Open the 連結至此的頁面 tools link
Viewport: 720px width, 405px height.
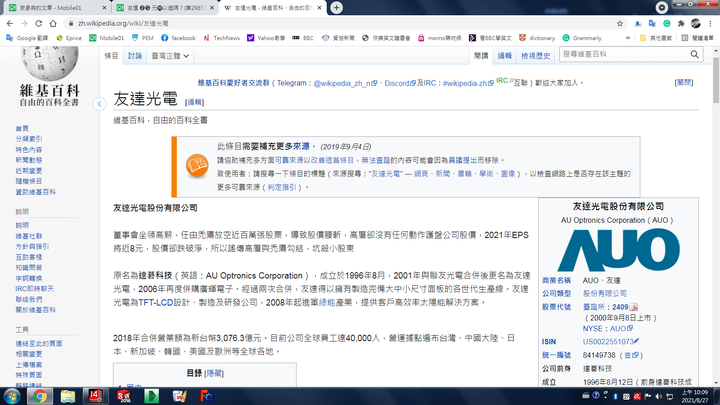click(x=39, y=343)
